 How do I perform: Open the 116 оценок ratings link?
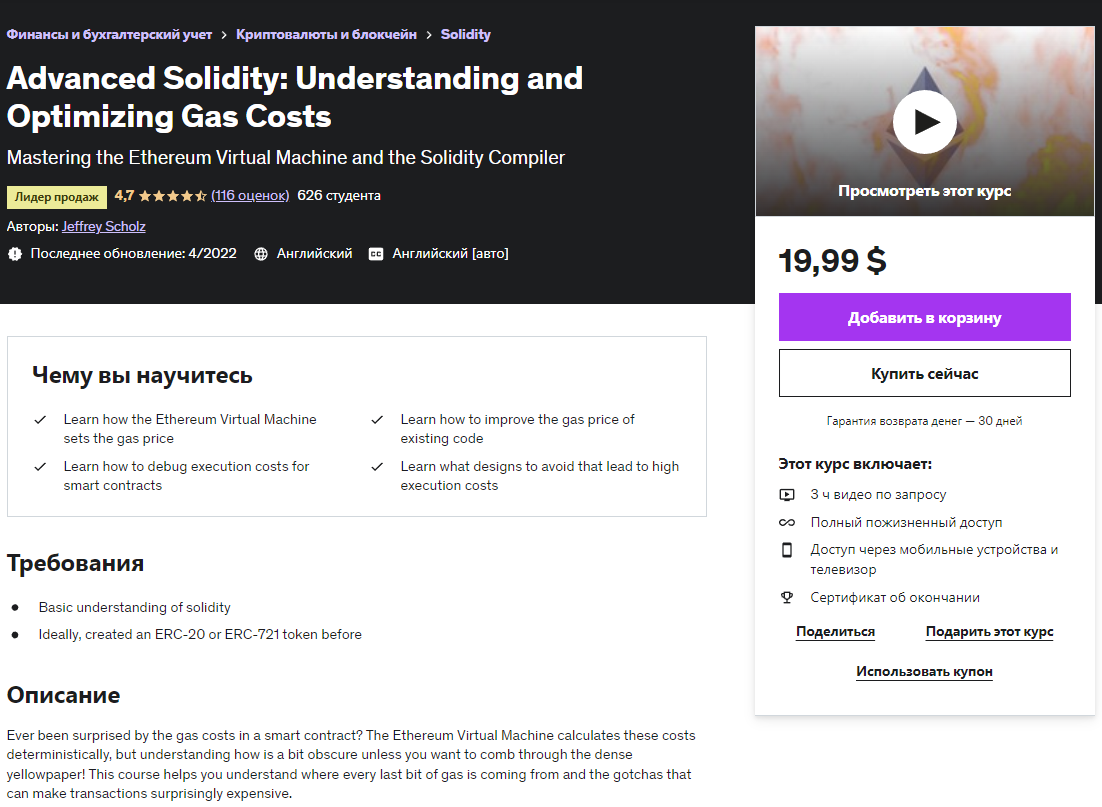[x=250, y=195]
